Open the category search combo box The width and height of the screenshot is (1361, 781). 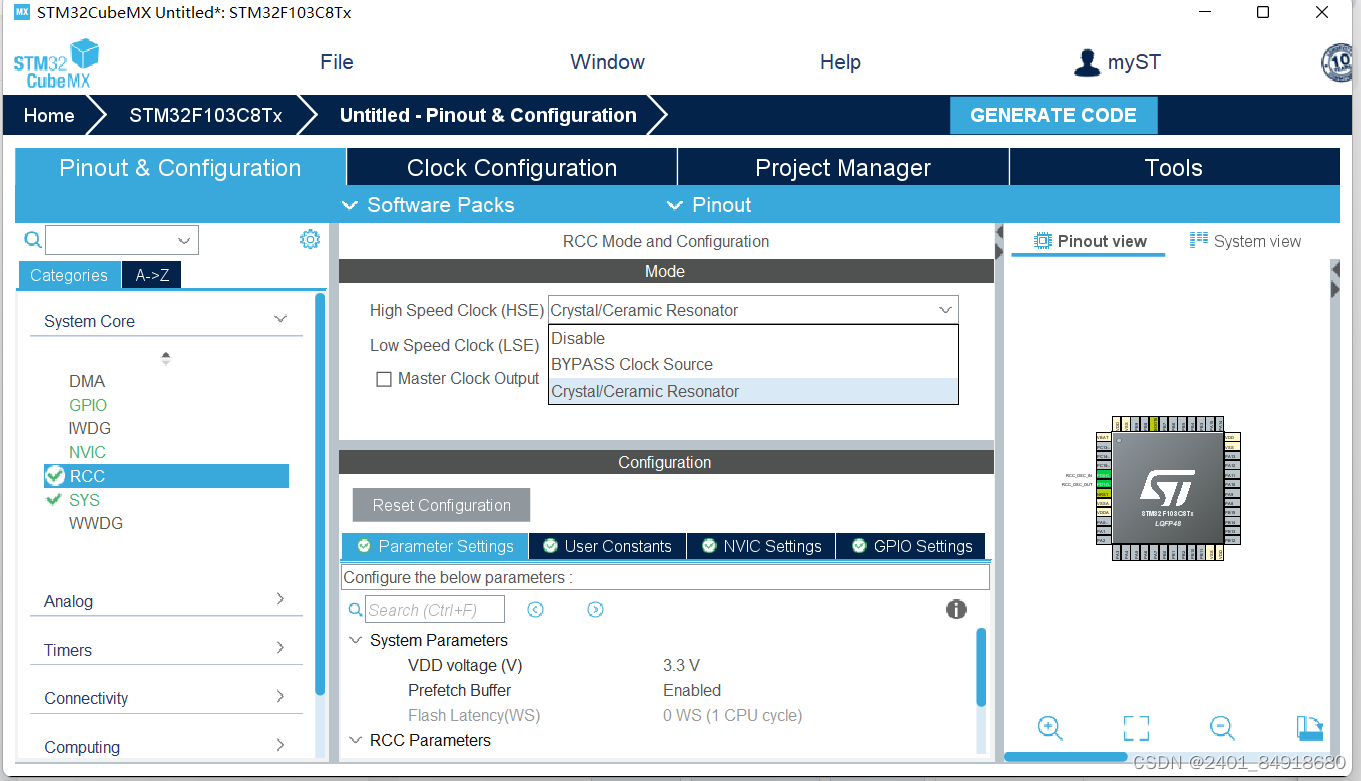pos(121,240)
